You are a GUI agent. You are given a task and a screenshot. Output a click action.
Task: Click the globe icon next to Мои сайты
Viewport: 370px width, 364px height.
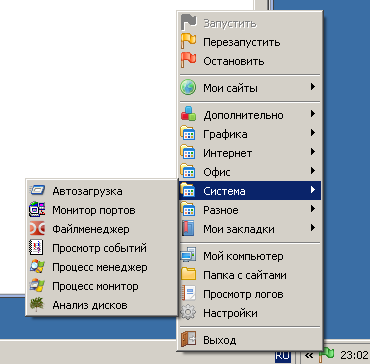click(188, 88)
